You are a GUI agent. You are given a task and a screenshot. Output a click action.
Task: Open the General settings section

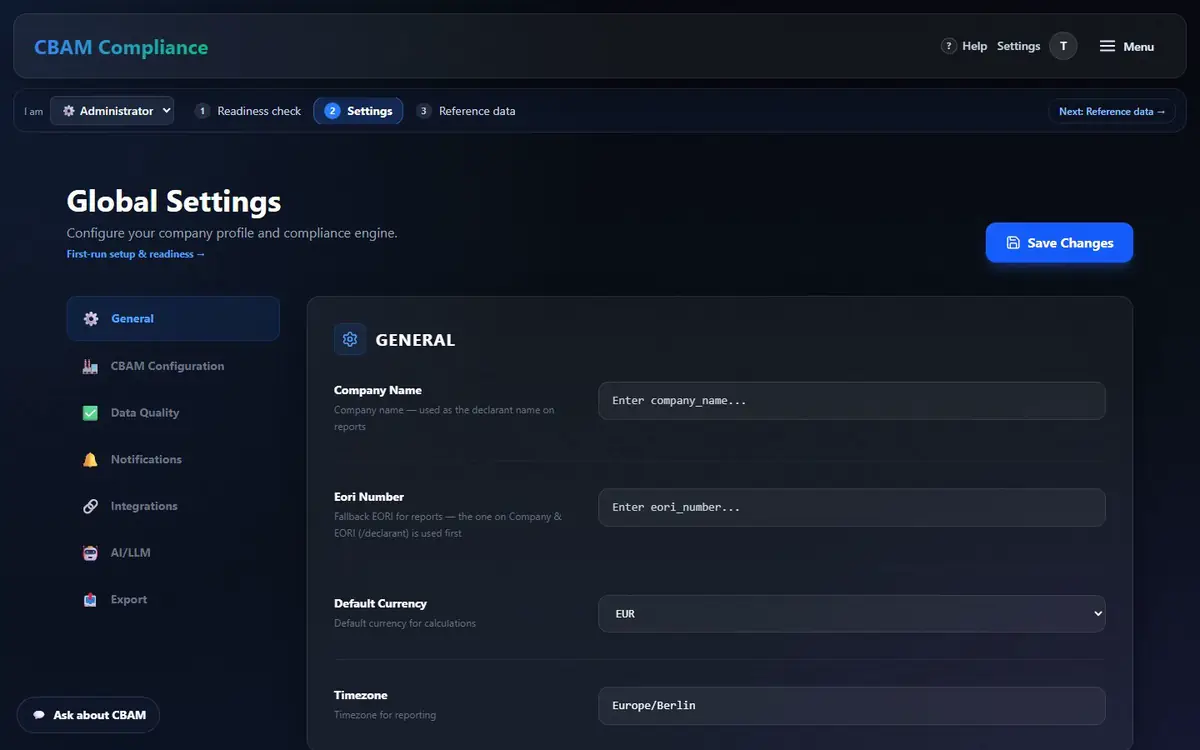[x=173, y=319]
